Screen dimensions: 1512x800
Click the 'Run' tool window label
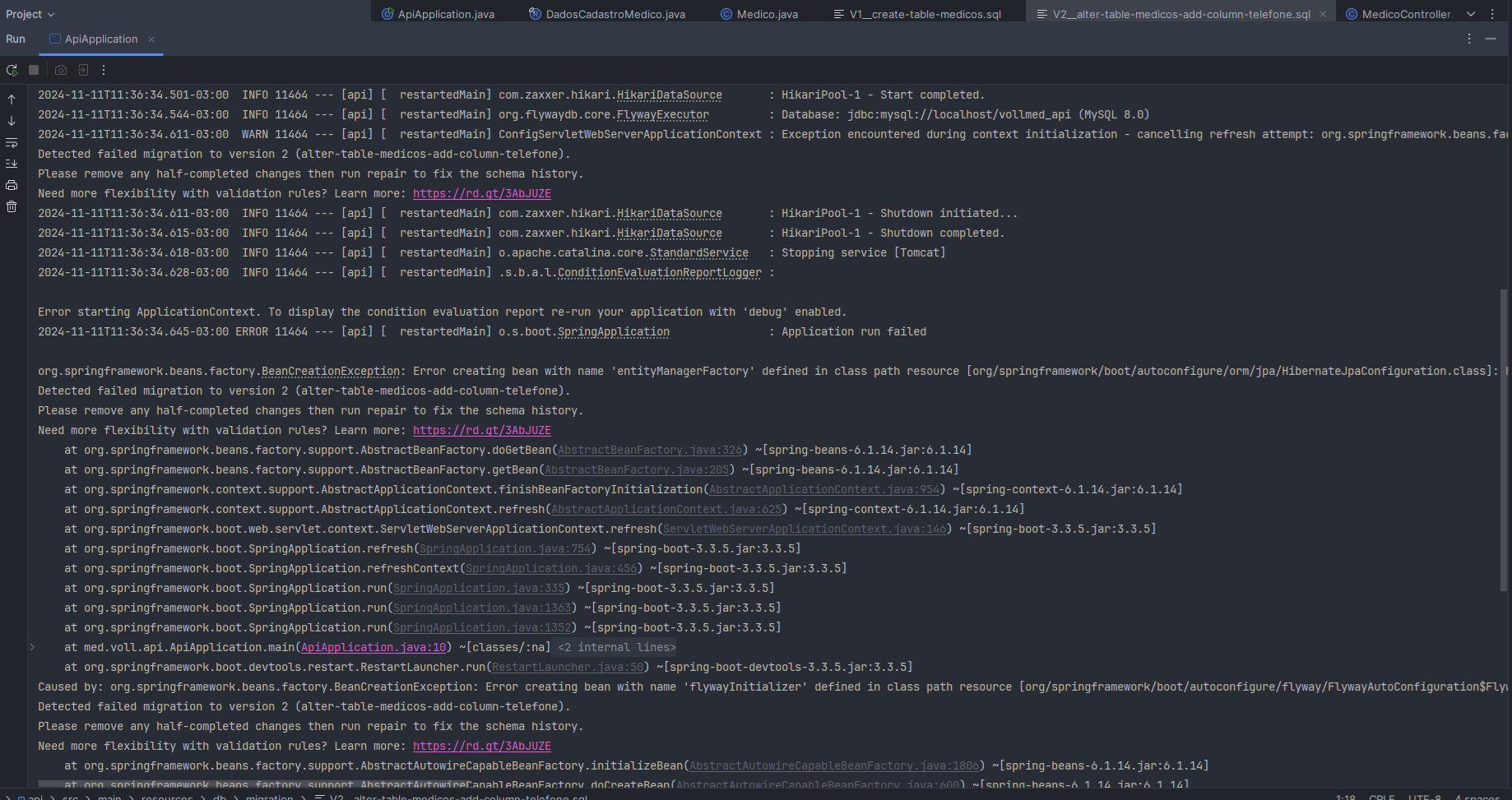[16, 39]
